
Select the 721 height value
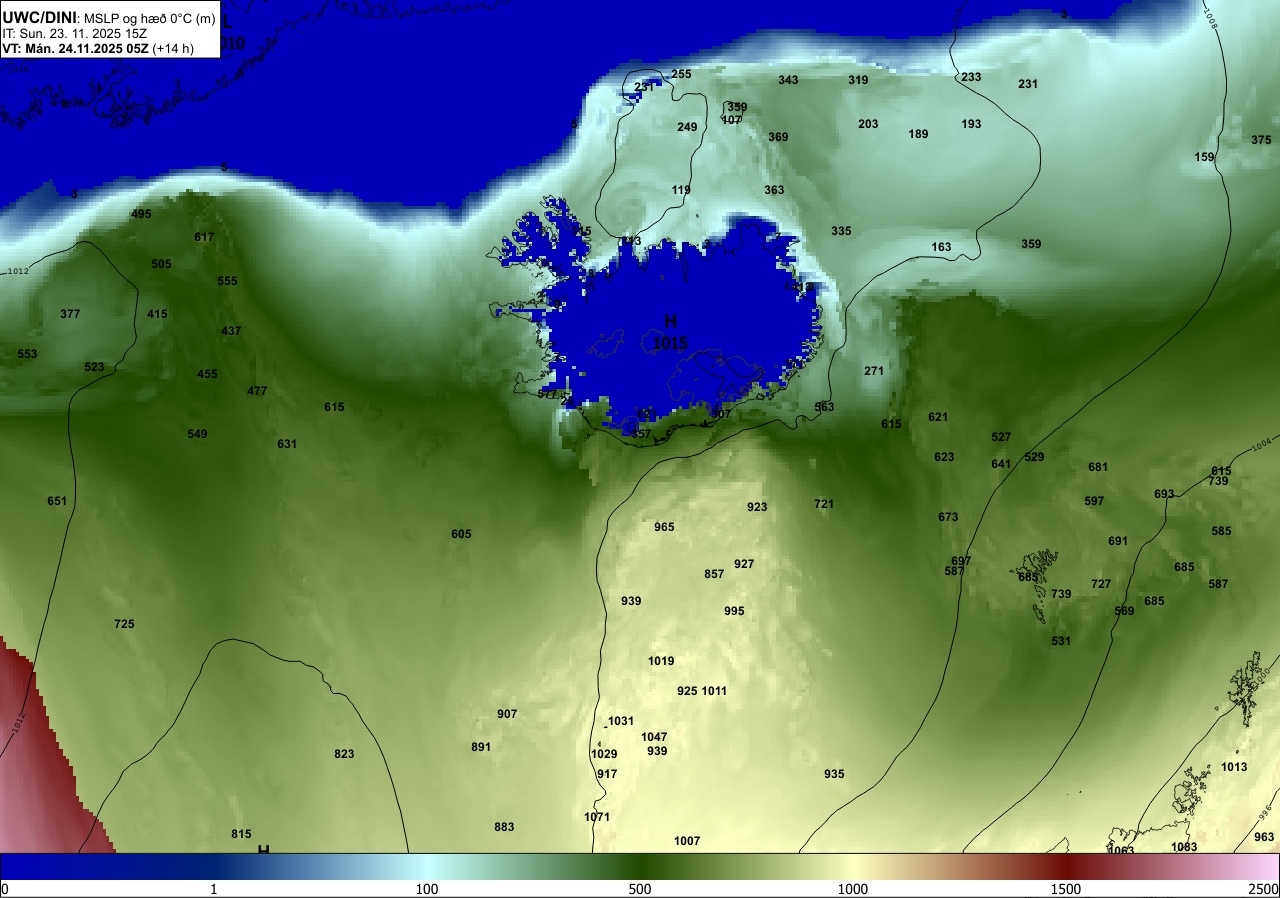click(x=824, y=504)
